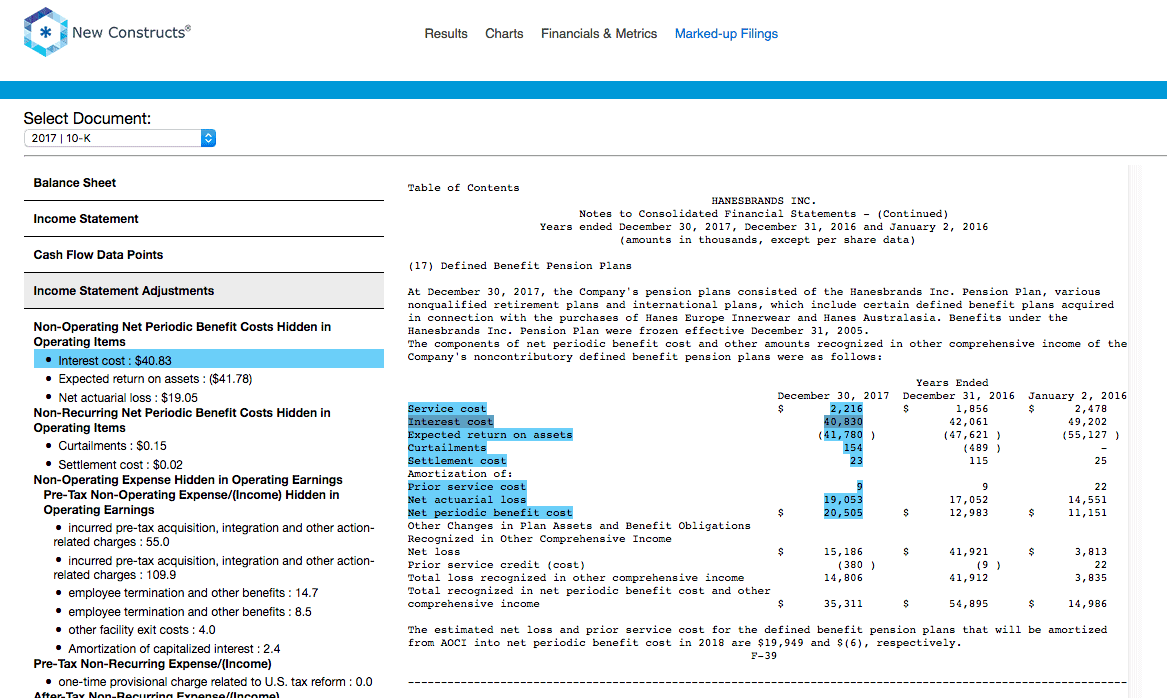1167x698 pixels.
Task: Select the 'Interest cost : $40.83' list item
Action: click(x=209, y=360)
